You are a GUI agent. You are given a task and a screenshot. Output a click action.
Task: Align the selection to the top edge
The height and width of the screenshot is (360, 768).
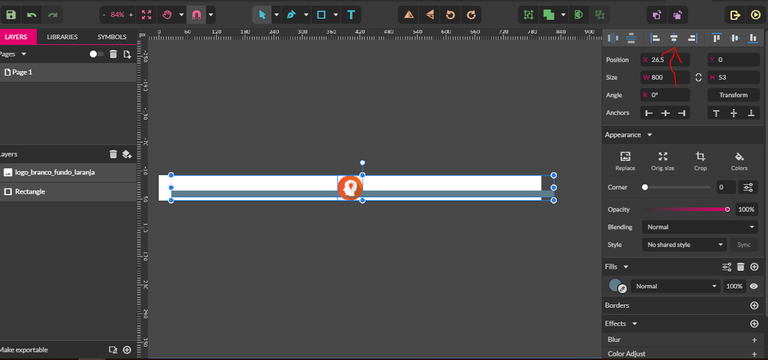pos(717,38)
